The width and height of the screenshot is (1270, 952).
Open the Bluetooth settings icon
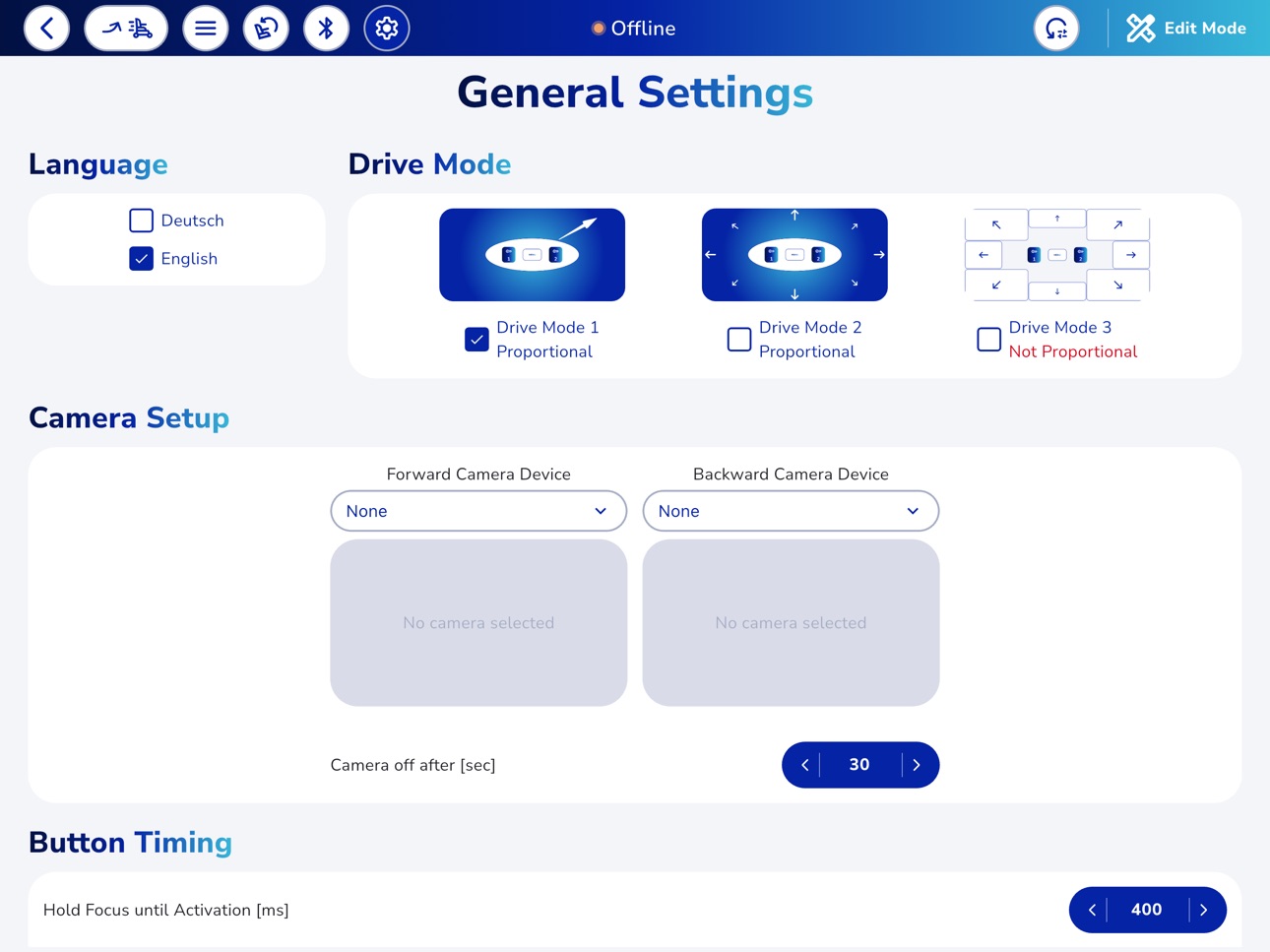(x=326, y=28)
